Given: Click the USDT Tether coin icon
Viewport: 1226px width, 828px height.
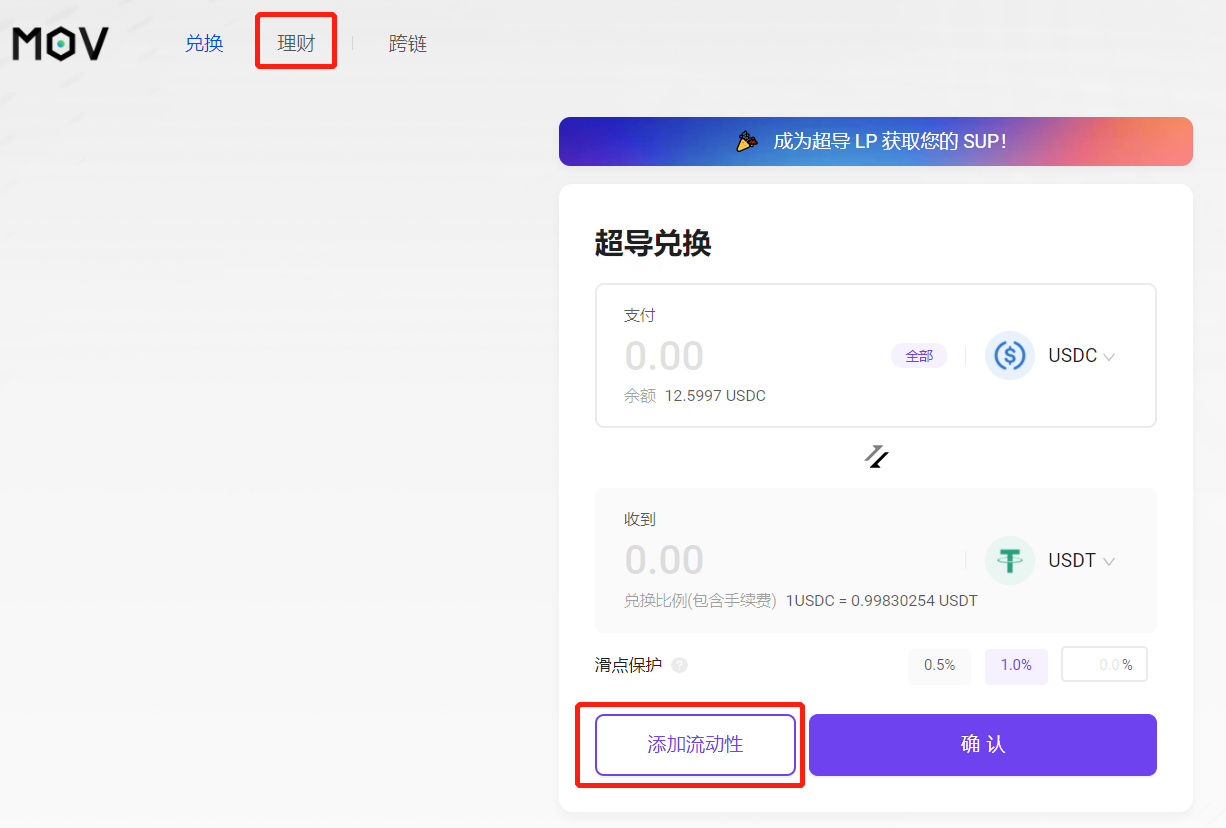Looking at the screenshot, I should [x=1009, y=560].
